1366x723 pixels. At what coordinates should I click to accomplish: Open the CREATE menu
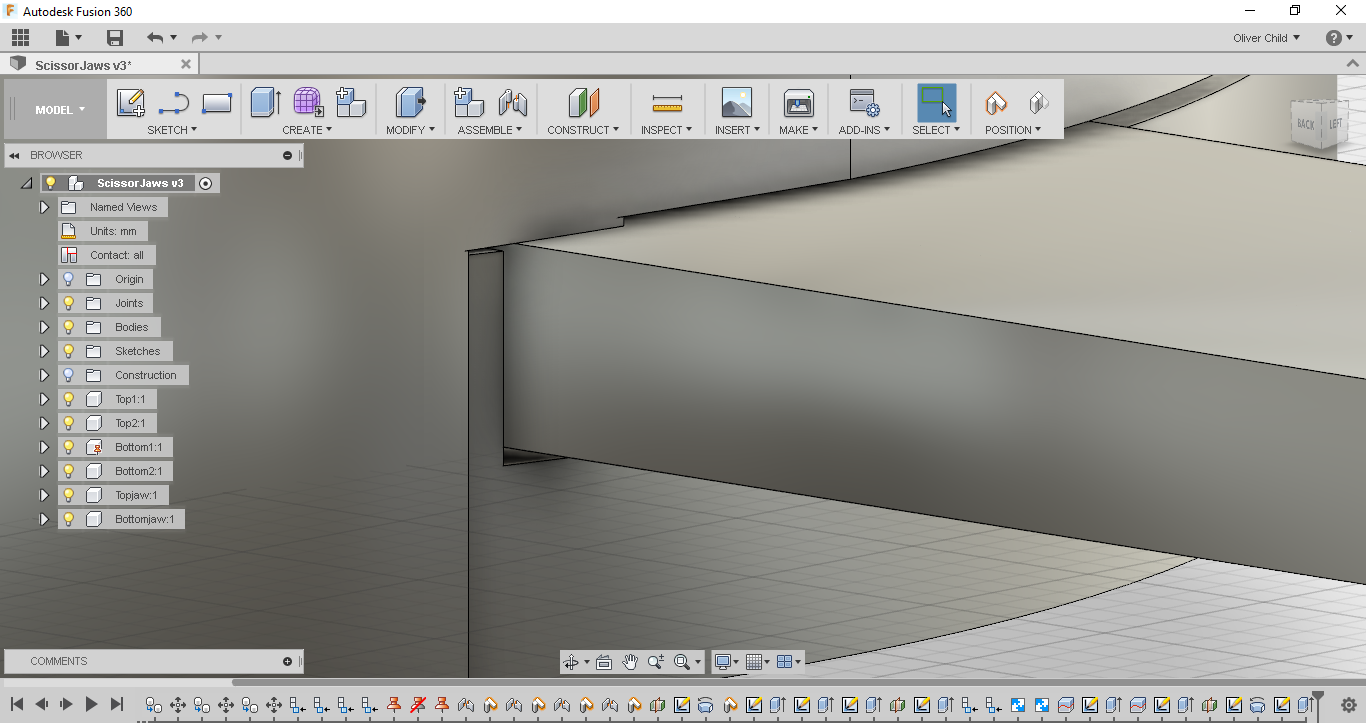307,130
